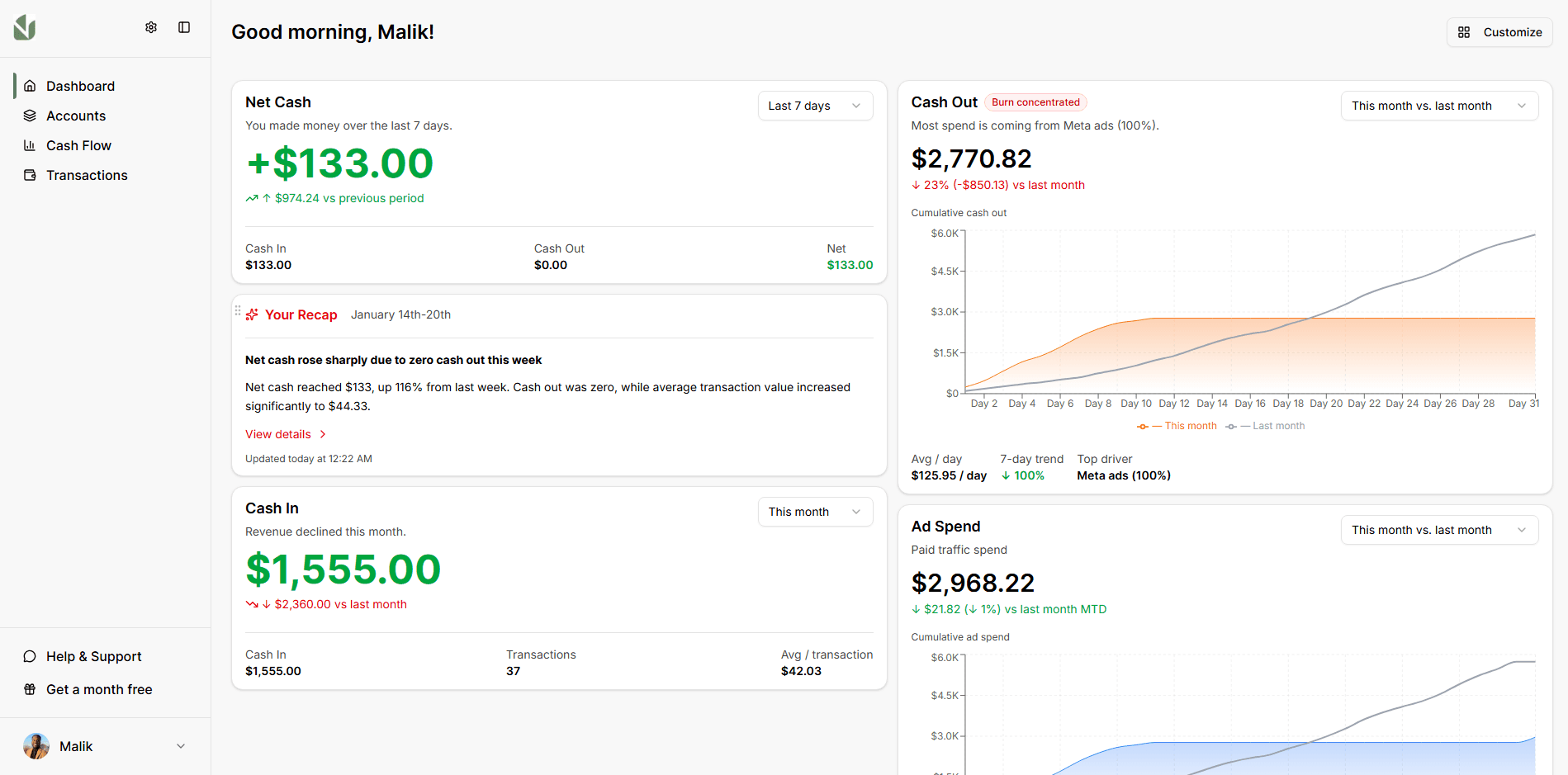The height and width of the screenshot is (775, 1568).
Task: Click the Burn concentrated badge
Action: coord(1035,102)
